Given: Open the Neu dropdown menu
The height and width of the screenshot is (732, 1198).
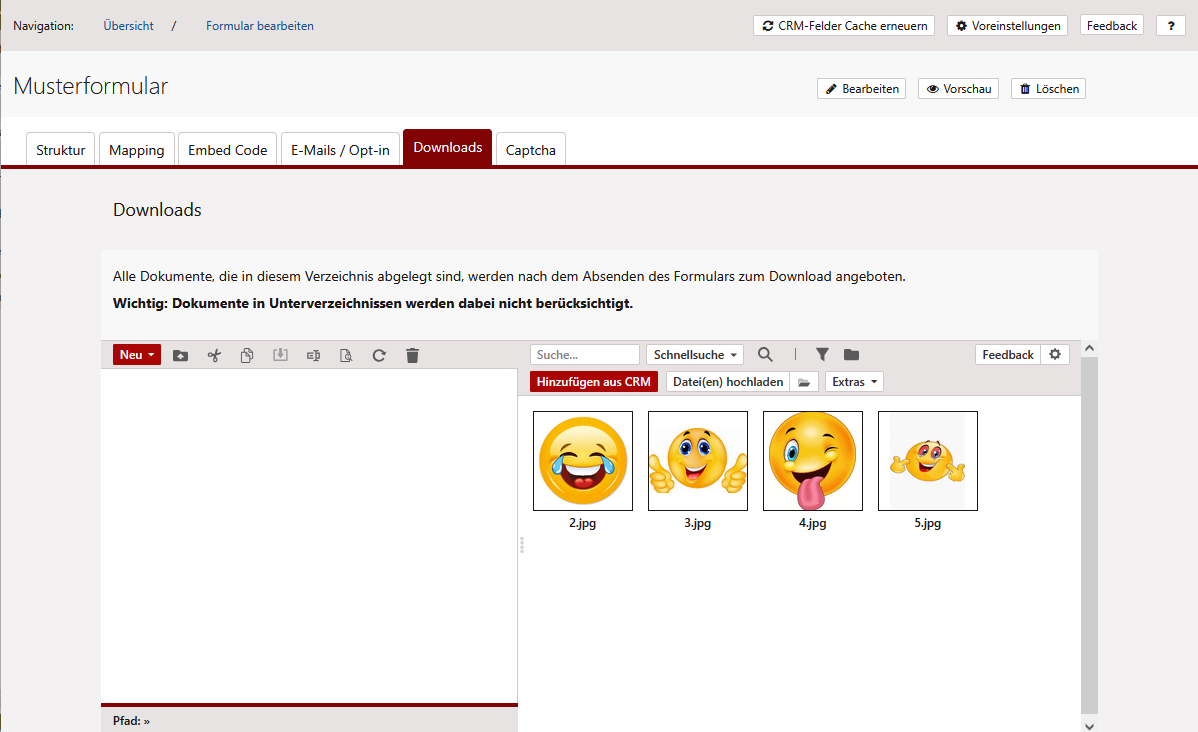Looking at the screenshot, I should [137, 355].
